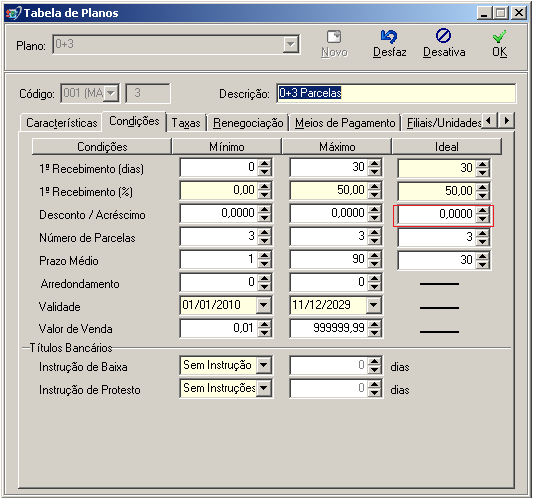
Task: Open the Instrução de Protesto dropdown
Action: click(263, 388)
